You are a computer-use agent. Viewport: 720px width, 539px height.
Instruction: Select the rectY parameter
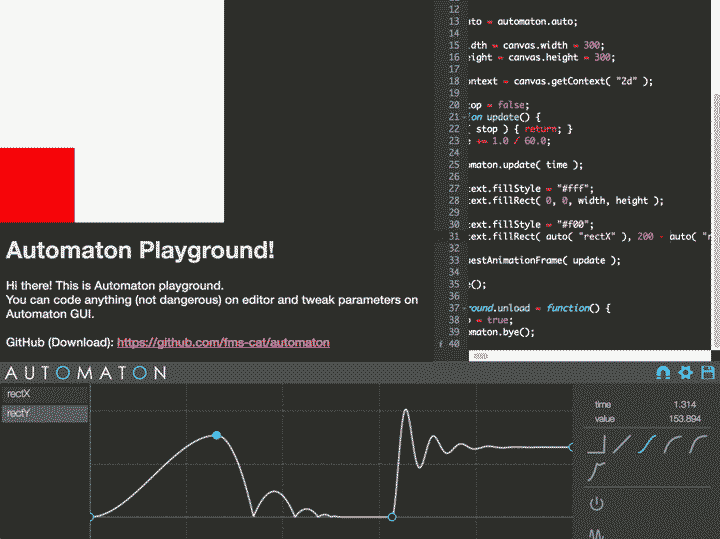[x=45, y=413]
